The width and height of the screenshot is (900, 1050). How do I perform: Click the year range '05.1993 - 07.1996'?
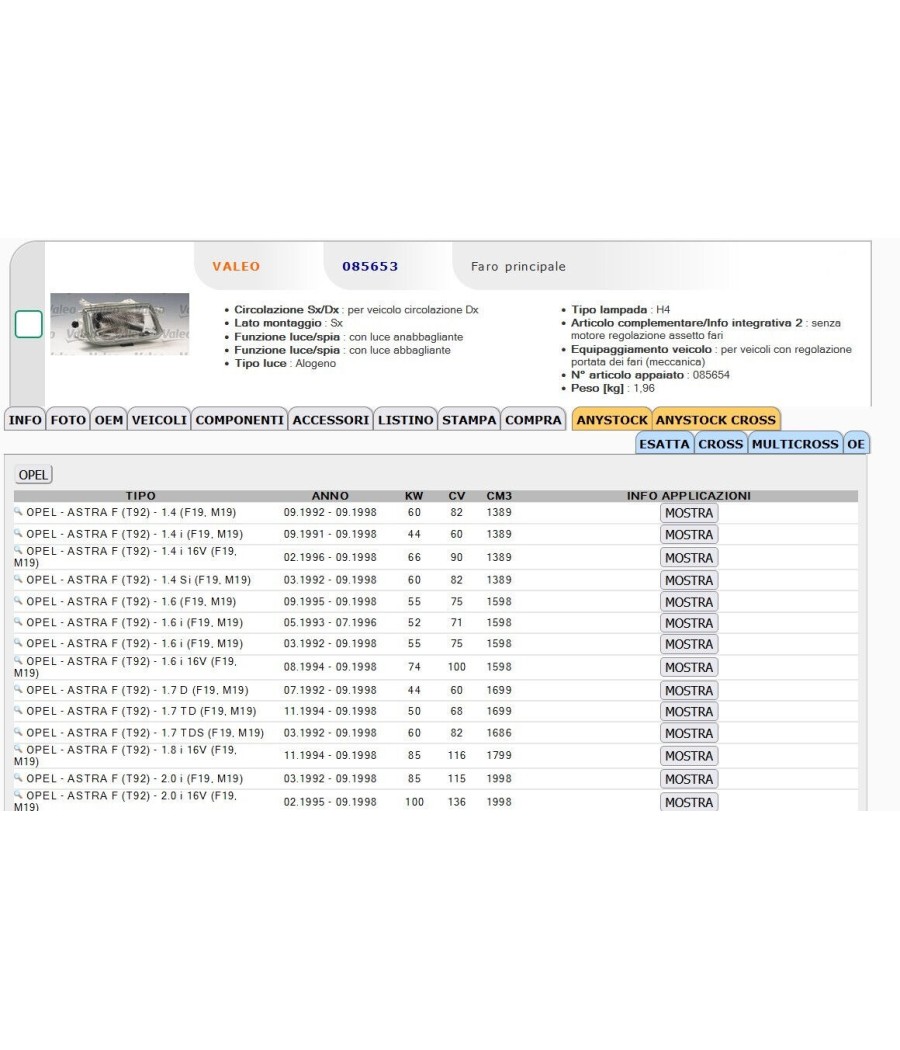(x=330, y=622)
